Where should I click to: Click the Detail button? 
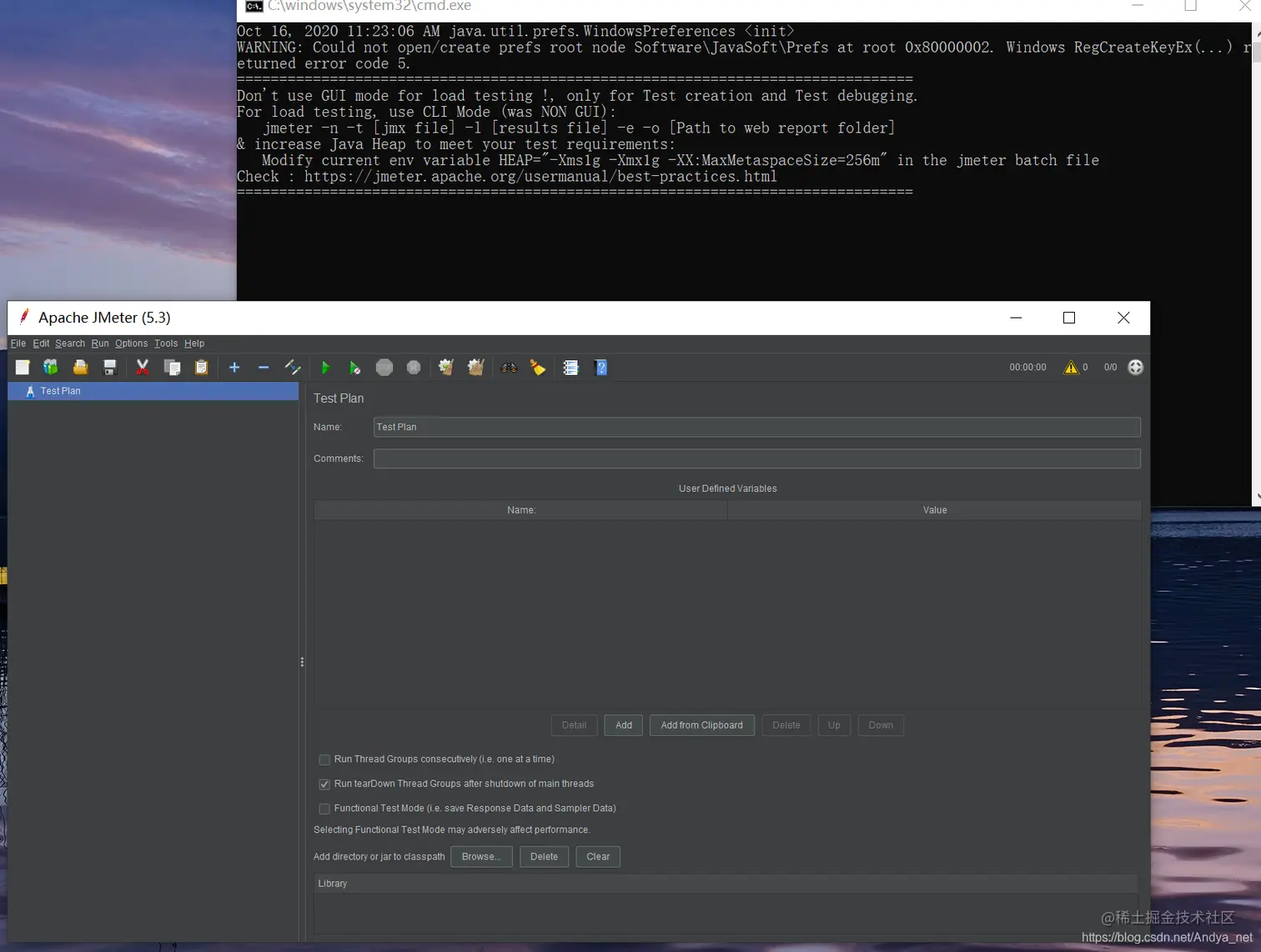574,725
